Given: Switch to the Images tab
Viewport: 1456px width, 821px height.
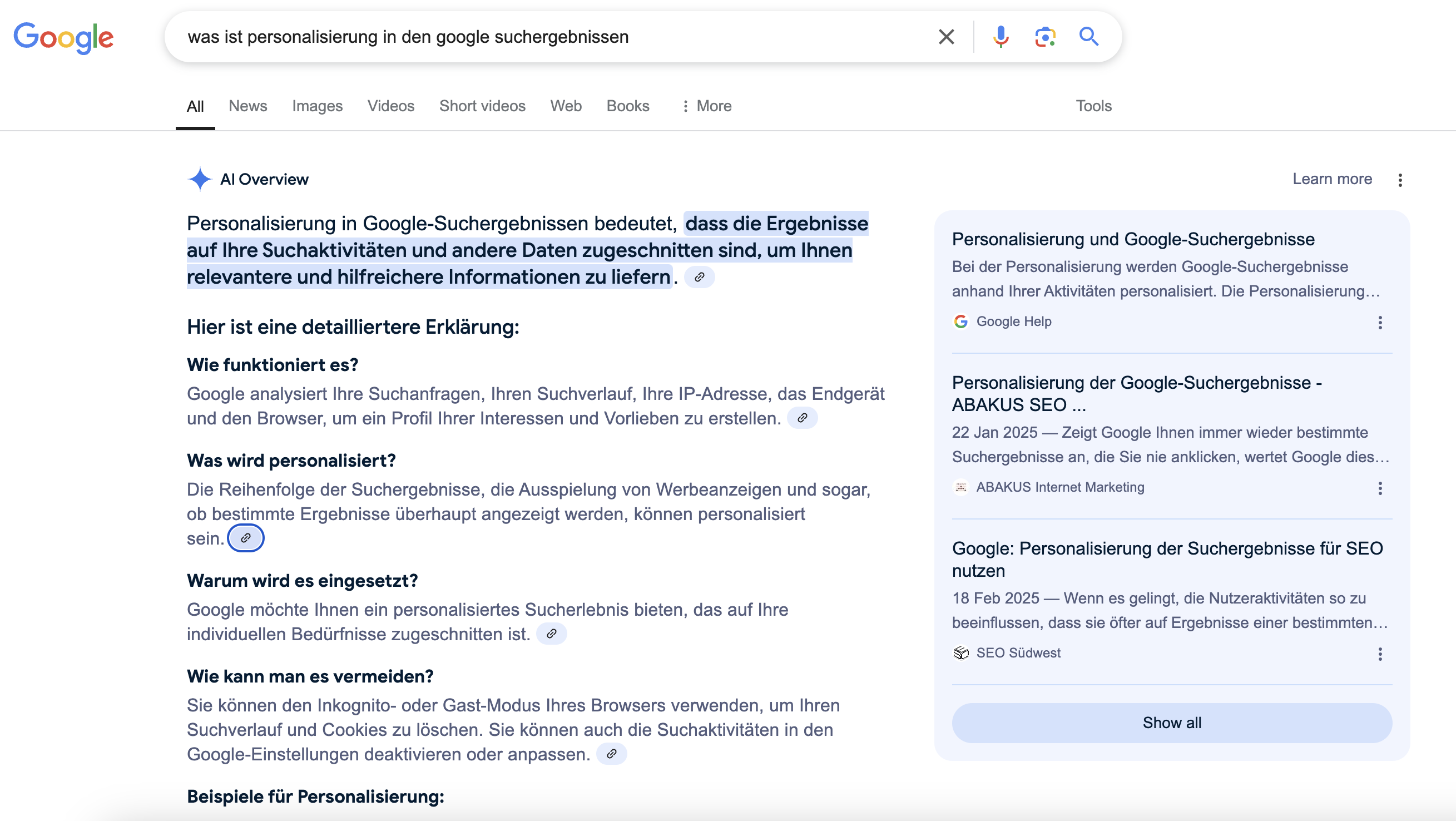Looking at the screenshot, I should (317, 106).
